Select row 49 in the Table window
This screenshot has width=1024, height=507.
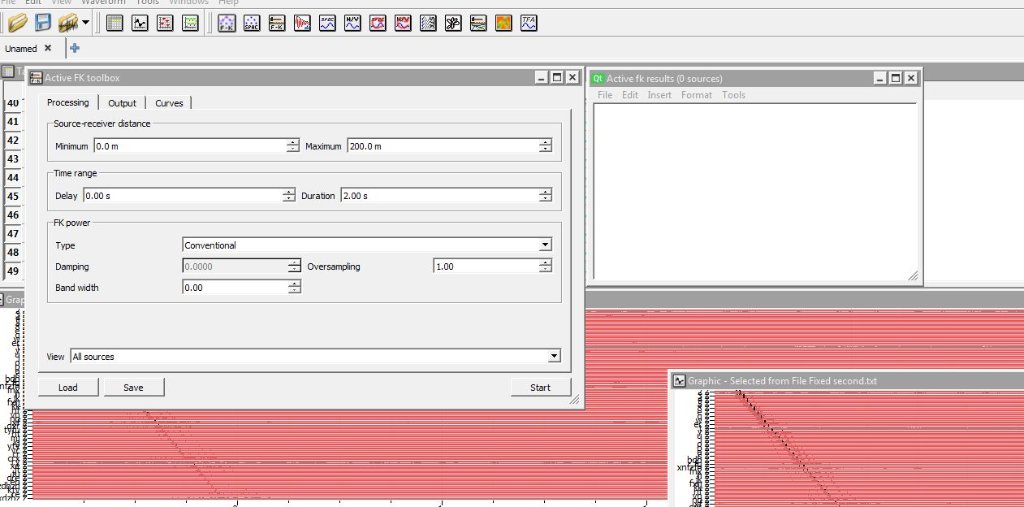pos(13,270)
